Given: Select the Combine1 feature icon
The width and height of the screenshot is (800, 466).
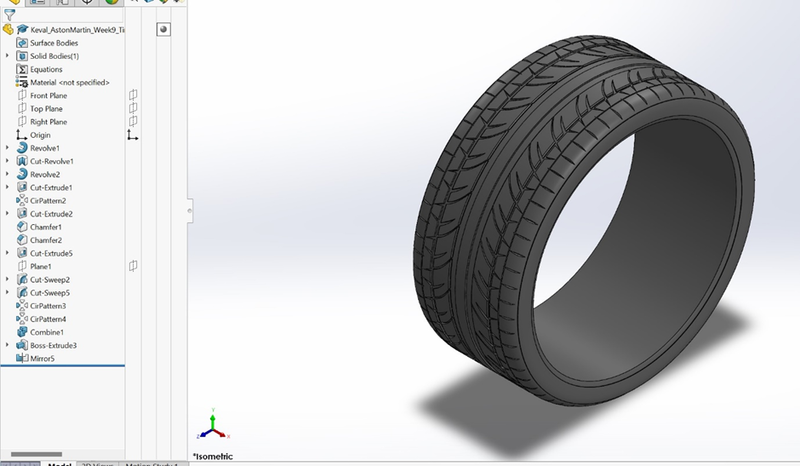Looking at the screenshot, I should pyautogui.click(x=22, y=332).
